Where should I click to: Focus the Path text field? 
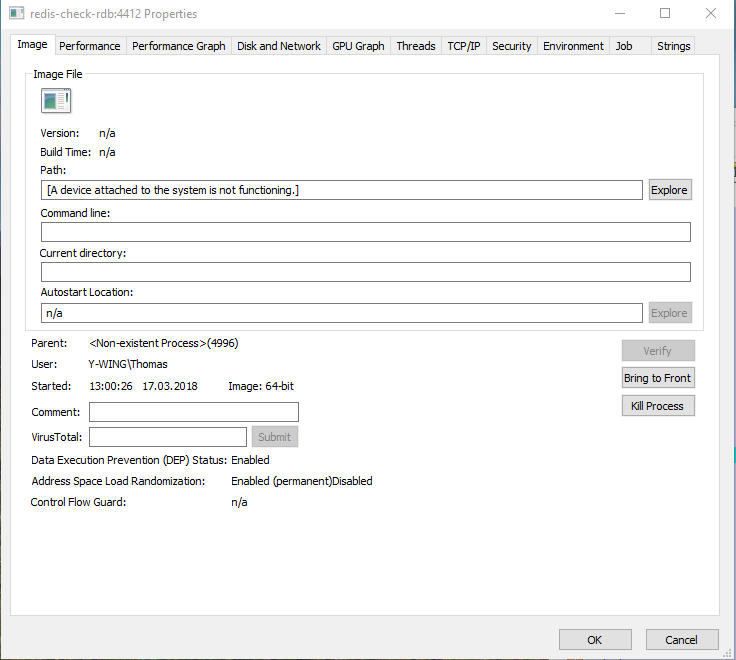click(x=342, y=190)
